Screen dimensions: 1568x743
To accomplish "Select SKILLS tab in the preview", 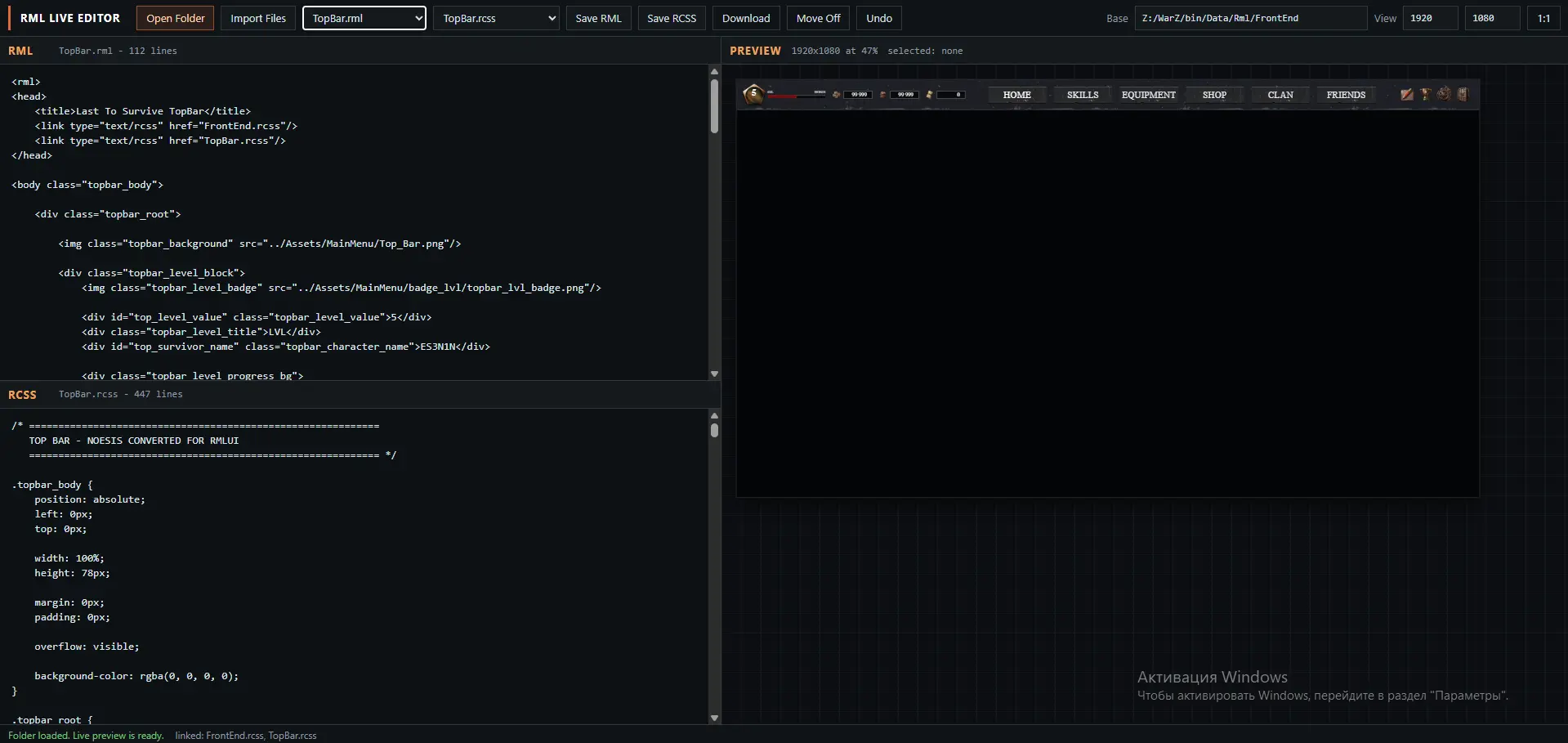I will tap(1083, 95).
